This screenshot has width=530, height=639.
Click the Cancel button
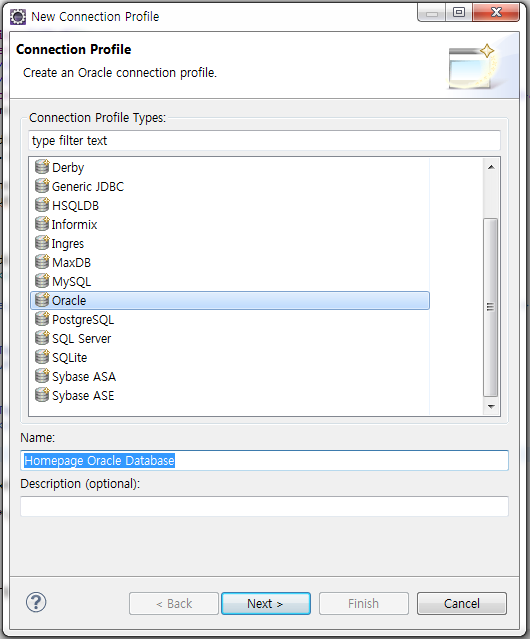[x=462, y=603]
